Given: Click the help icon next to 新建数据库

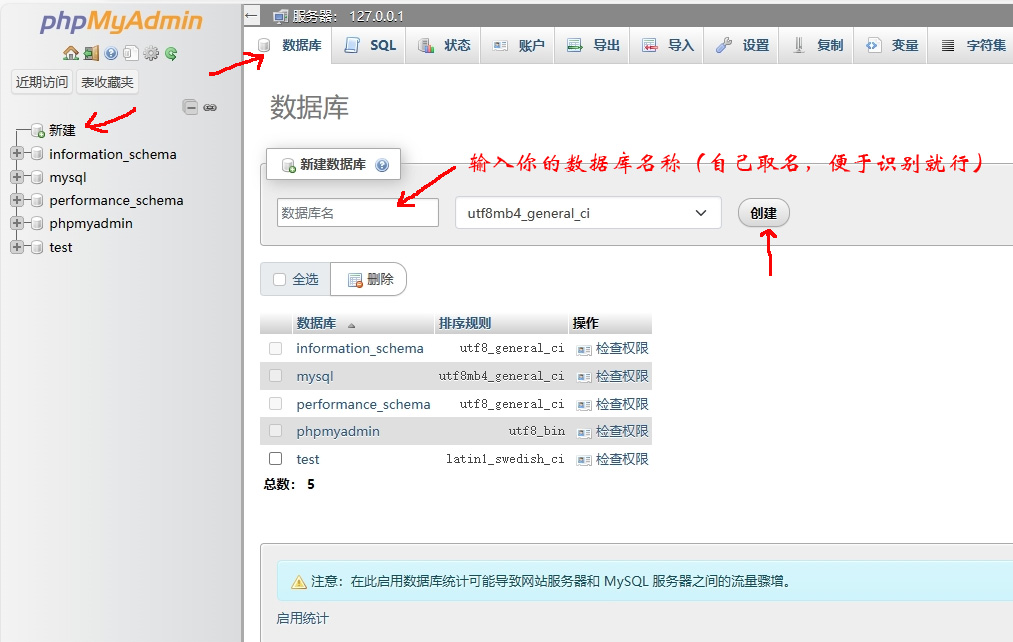Looking at the screenshot, I should click(382, 165).
